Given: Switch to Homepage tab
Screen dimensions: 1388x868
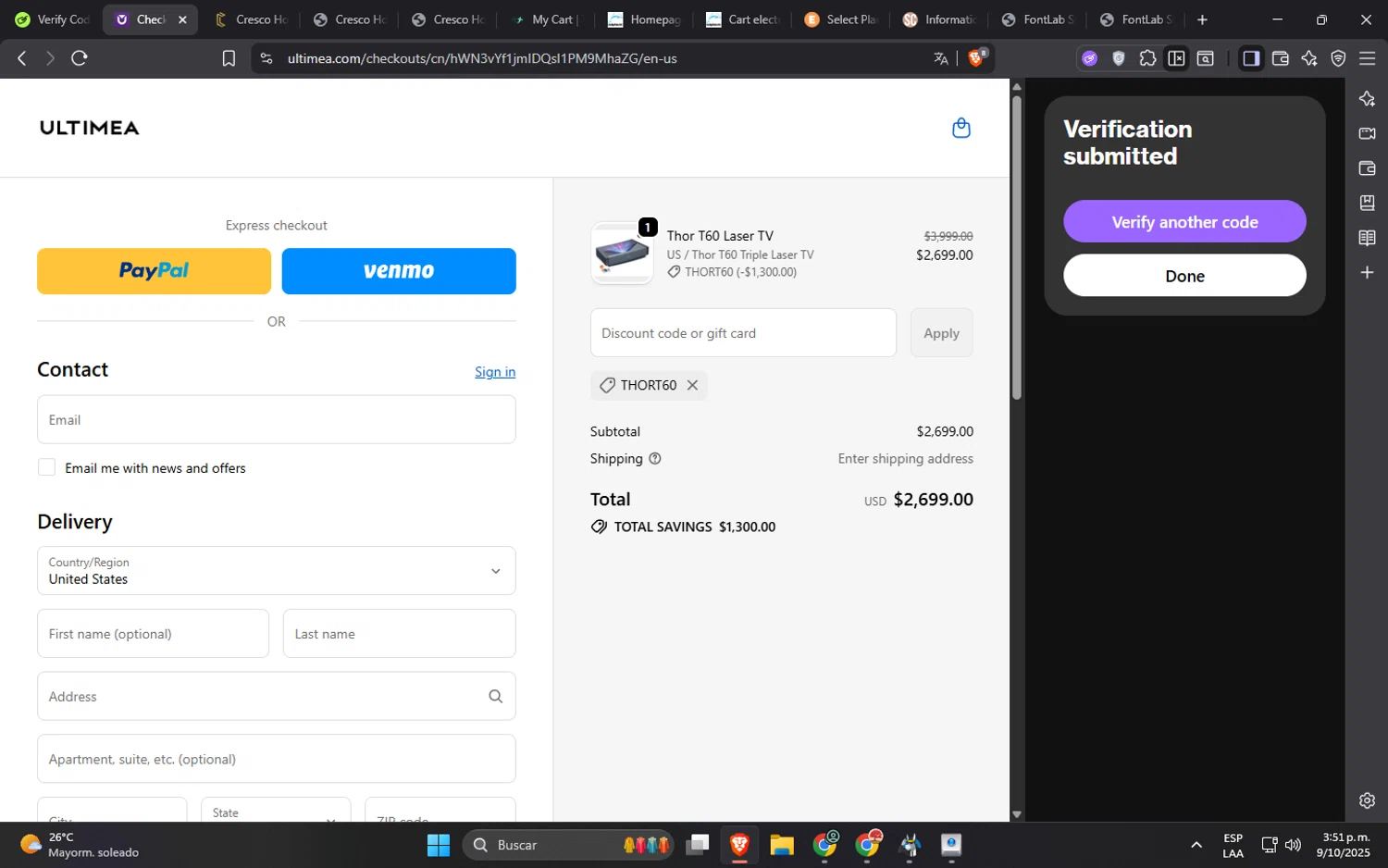Looking at the screenshot, I should click(644, 19).
